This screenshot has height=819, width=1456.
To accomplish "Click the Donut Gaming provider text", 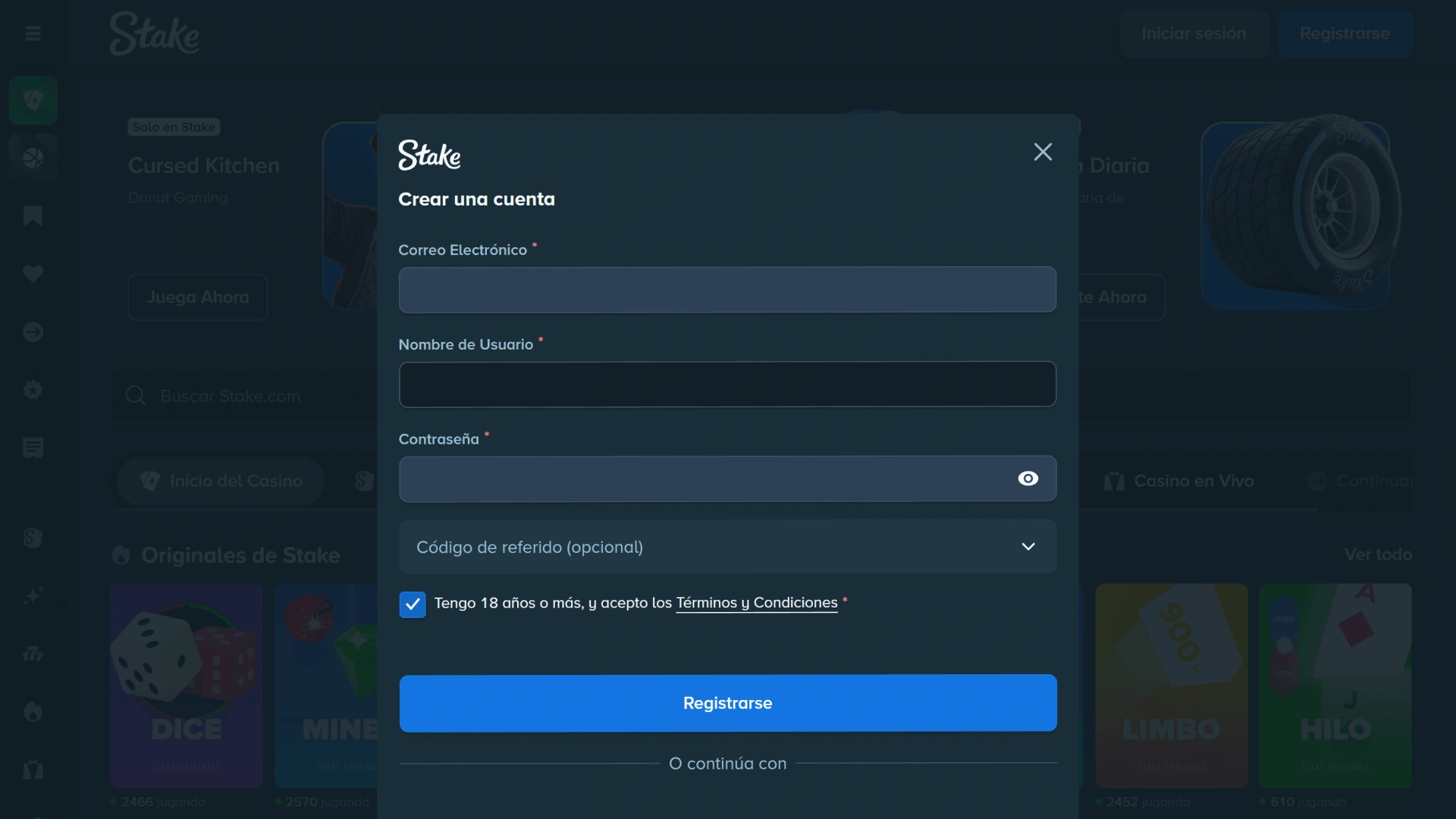I will pos(178,198).
